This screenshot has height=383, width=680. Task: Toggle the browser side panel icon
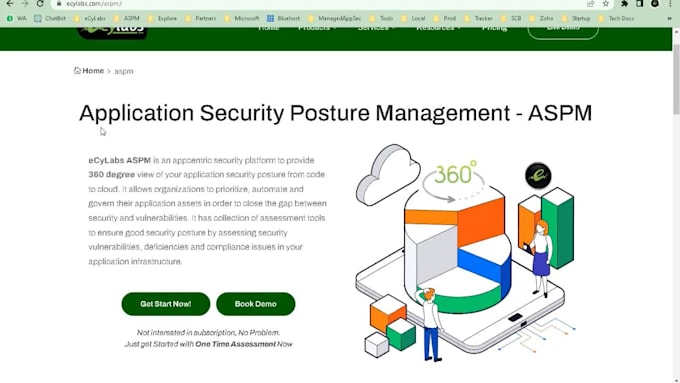click(640, 3)
